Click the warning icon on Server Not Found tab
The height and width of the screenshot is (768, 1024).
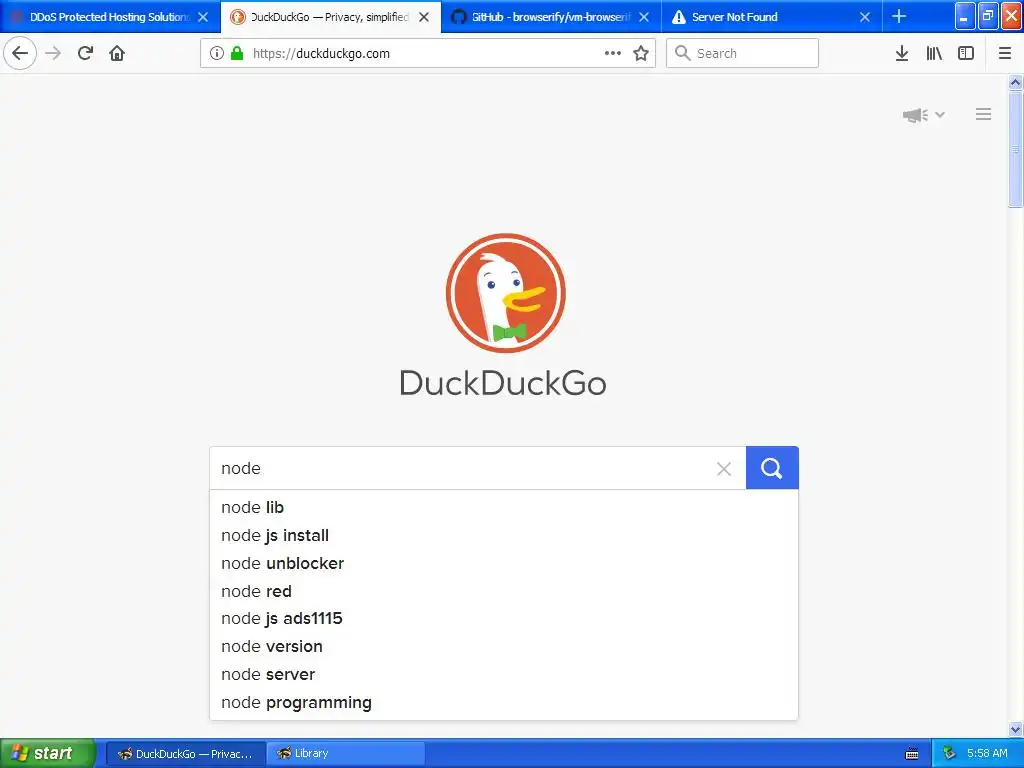click(x=679, y=17)
